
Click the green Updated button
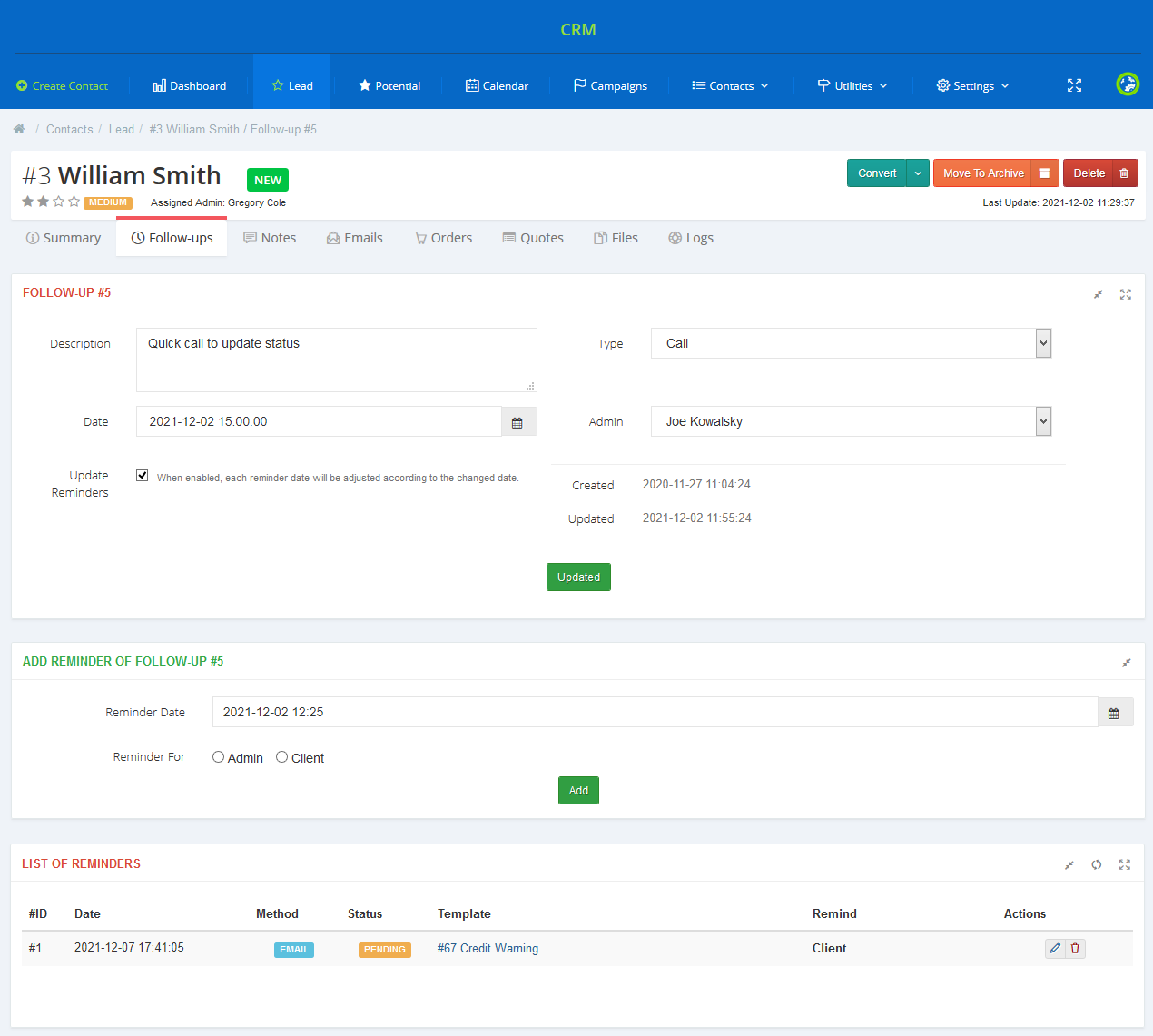tap(578, 577)
